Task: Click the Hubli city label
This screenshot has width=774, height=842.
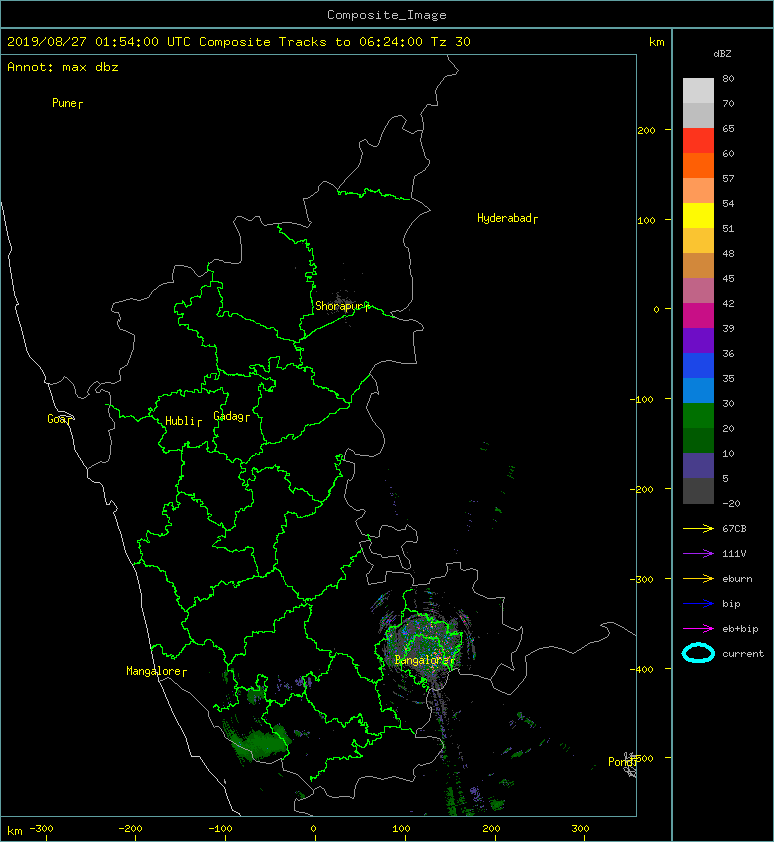Action: pos(183,421)
